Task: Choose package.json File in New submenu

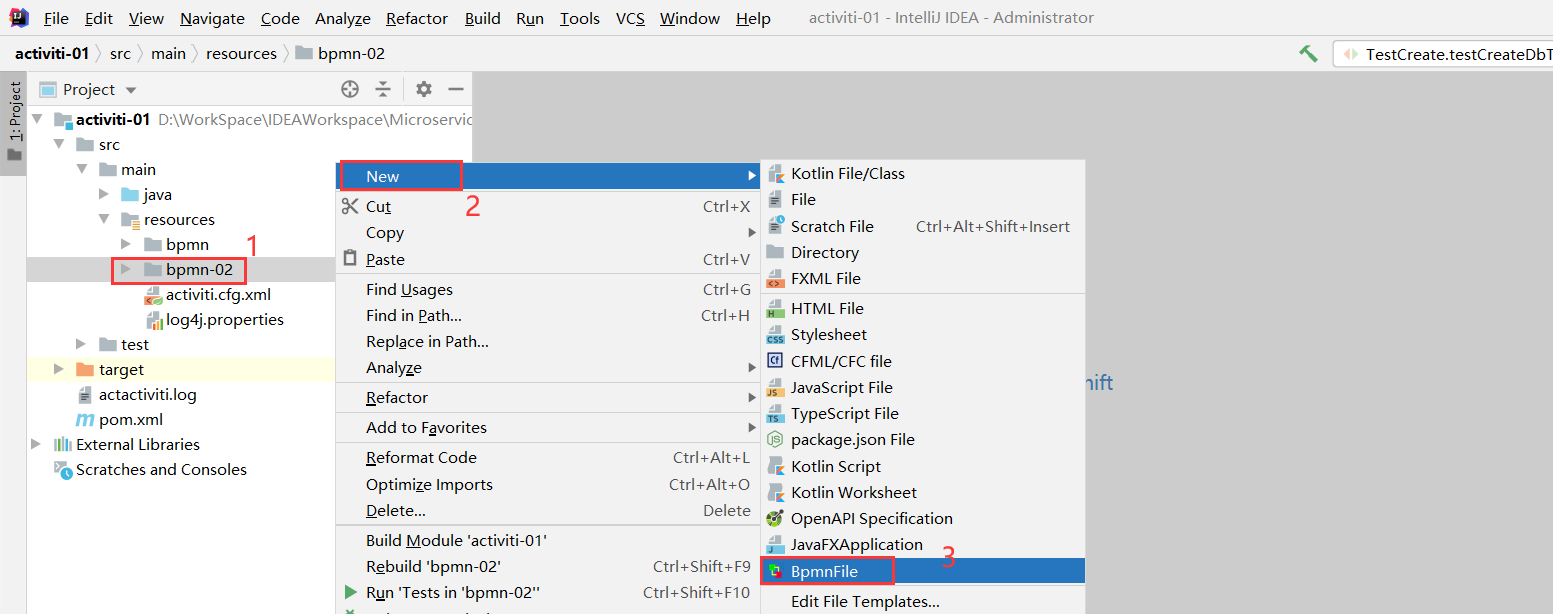Action: click(923, 439)
